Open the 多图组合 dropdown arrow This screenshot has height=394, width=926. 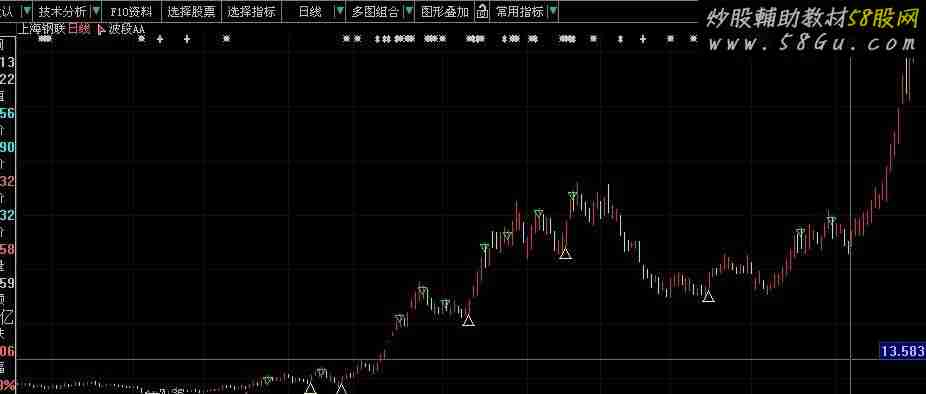(x=409, y=11)
